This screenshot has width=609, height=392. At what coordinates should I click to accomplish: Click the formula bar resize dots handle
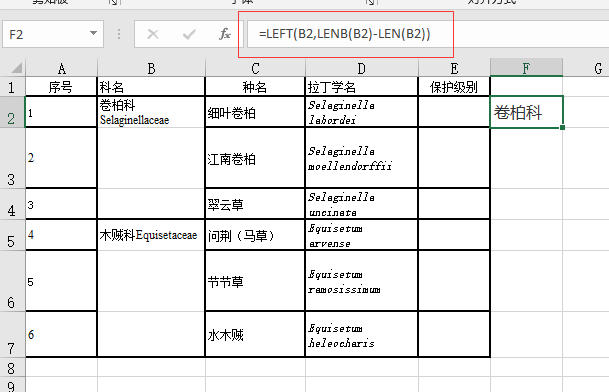point(119,34)
